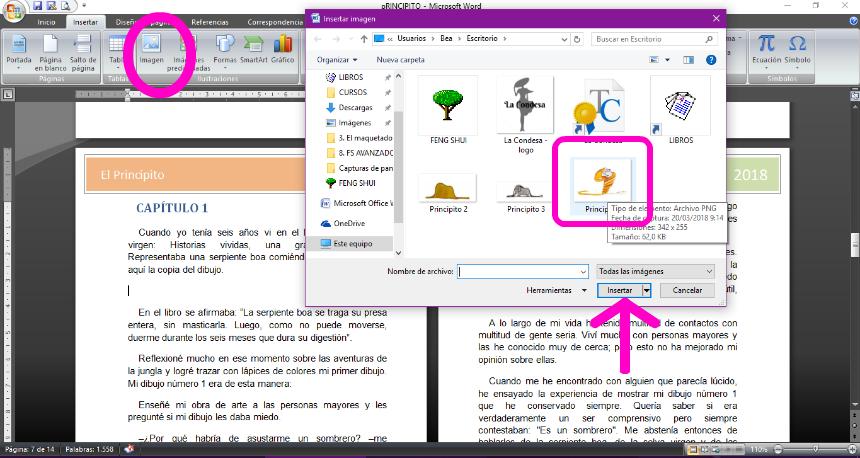Insert a Portada cover page
This screenshot has height=458, width=860.
pos(19,53)
